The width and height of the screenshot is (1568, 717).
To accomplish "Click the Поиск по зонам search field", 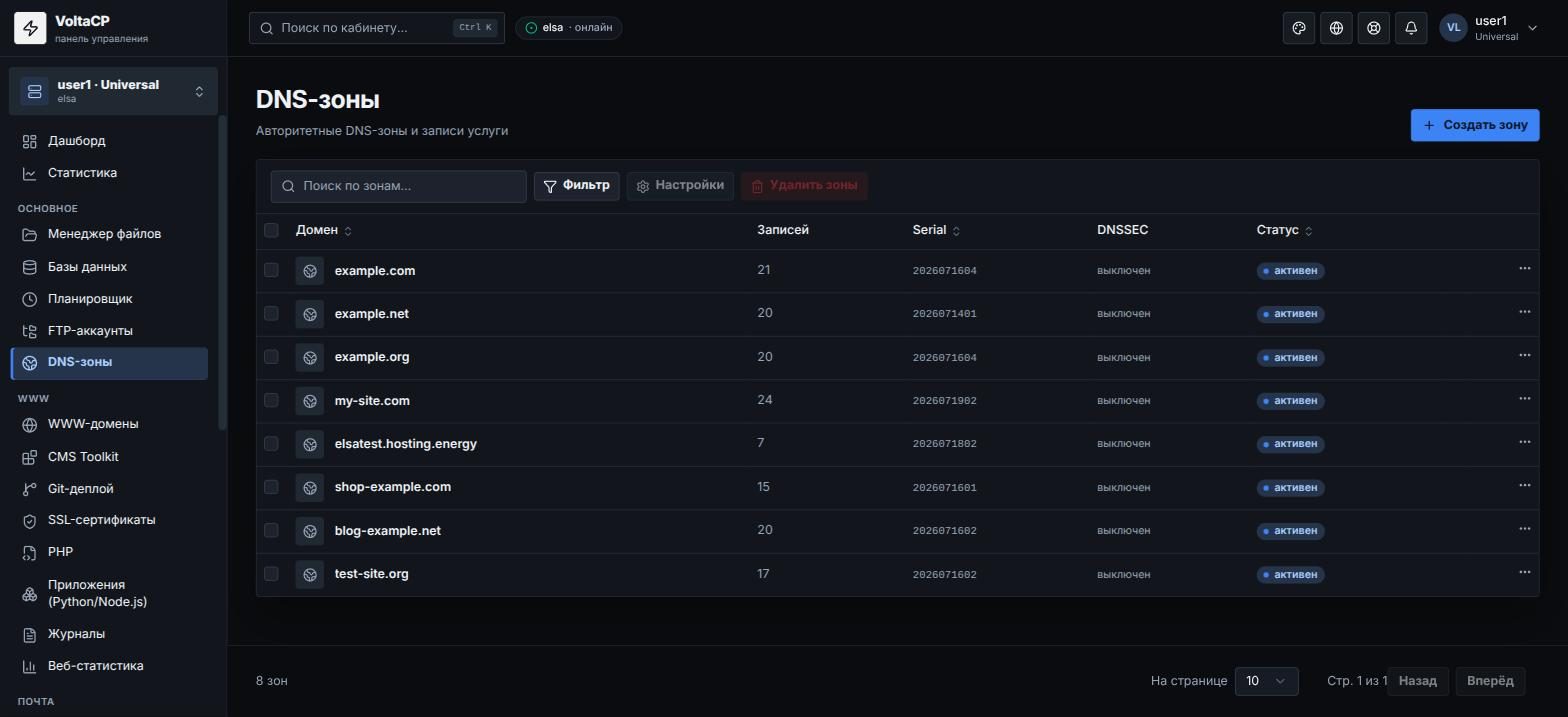I will click(398, 186).
